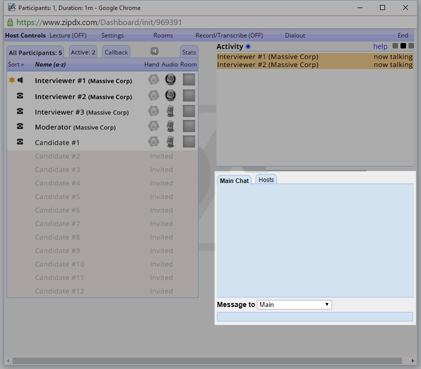Image resolution: width=421 pixels, height=369 pixels.
Task: Select Candidate #2 invited row
Action: coord(103,156)
